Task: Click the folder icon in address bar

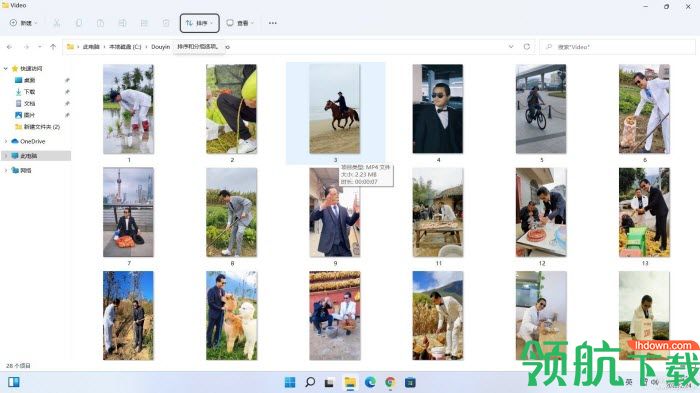Action: (70, 46)
